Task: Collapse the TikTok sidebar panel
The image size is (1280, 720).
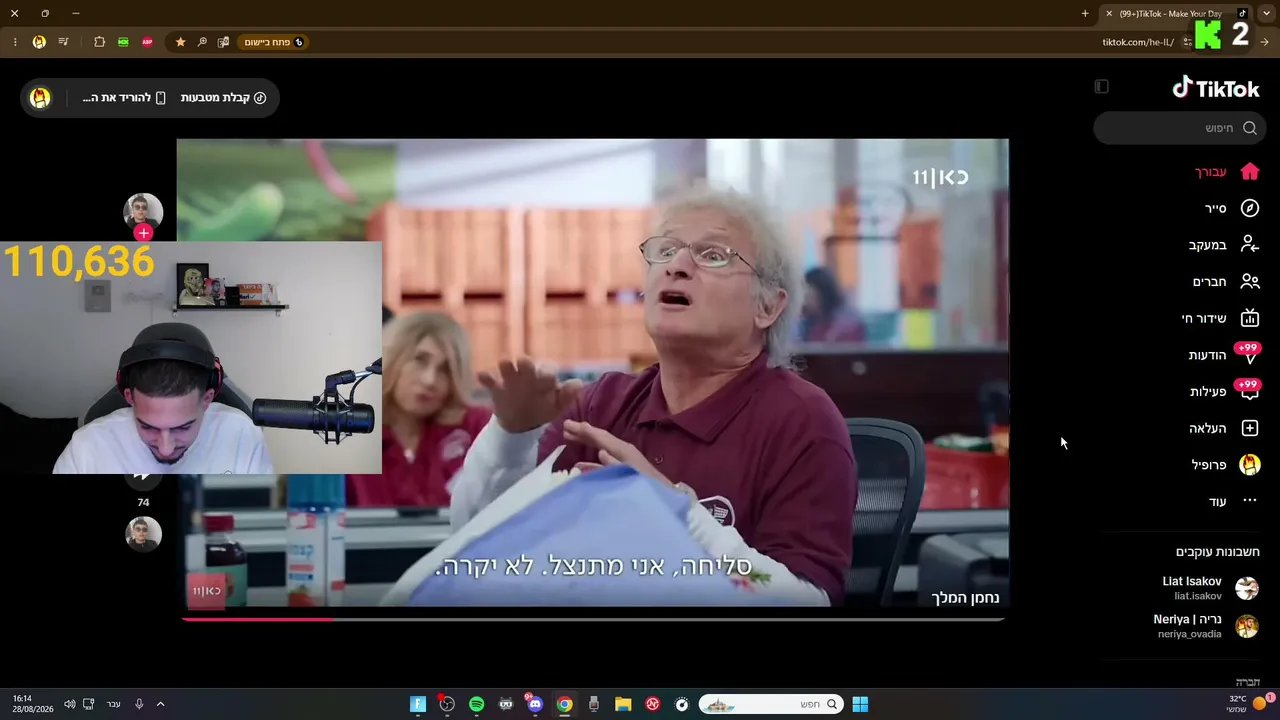Action: 1101,87
